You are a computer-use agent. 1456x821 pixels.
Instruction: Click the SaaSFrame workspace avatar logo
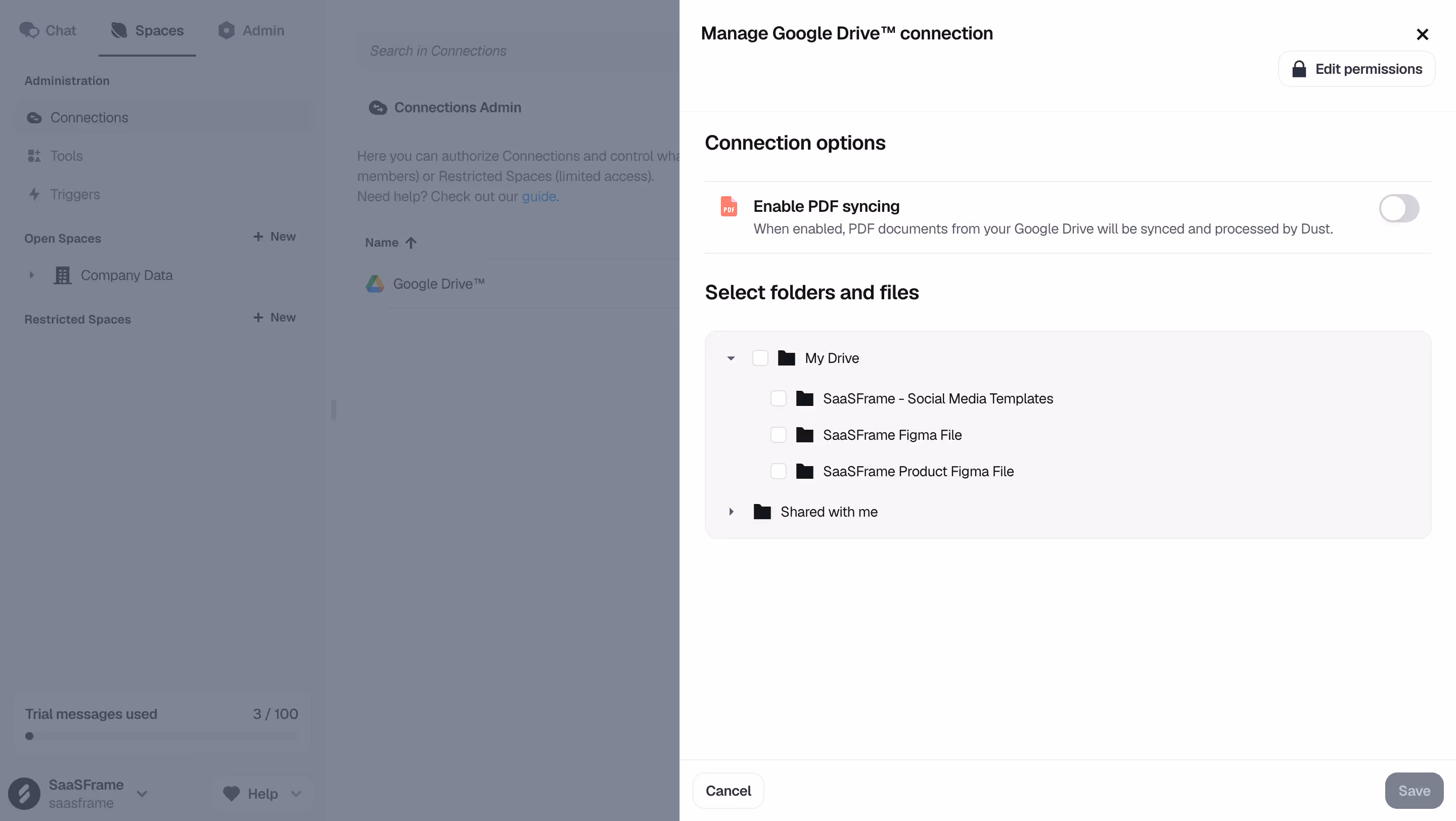click(24, 794)
